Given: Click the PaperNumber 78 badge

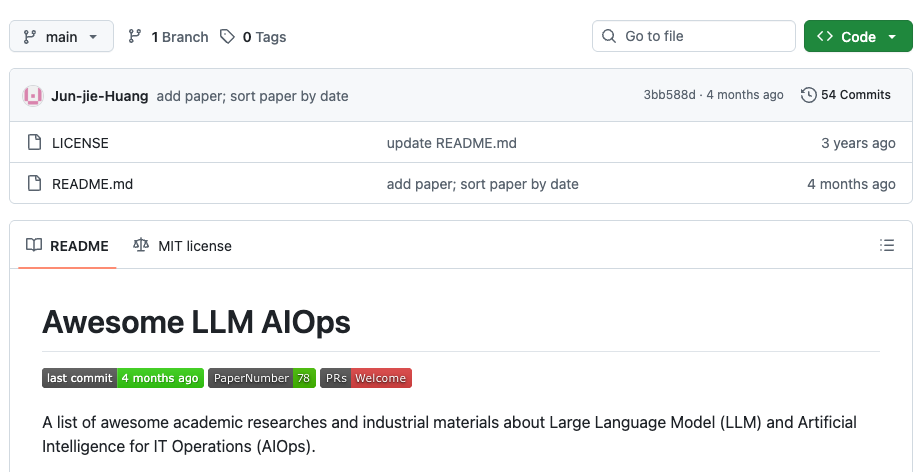Looking at the screenshot, I should [x=262, y=378].
